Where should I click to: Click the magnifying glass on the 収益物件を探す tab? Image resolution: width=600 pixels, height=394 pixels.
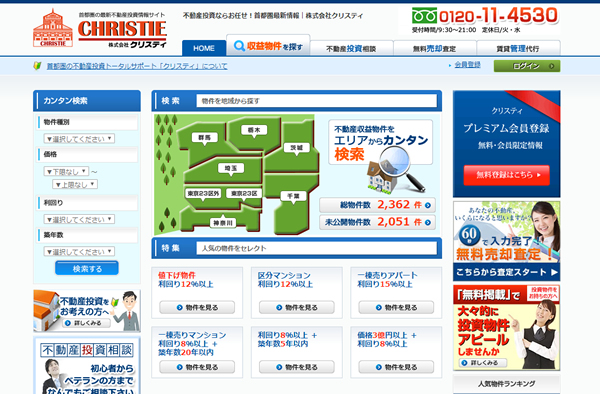pyautogui.click(x=239, y=46)
